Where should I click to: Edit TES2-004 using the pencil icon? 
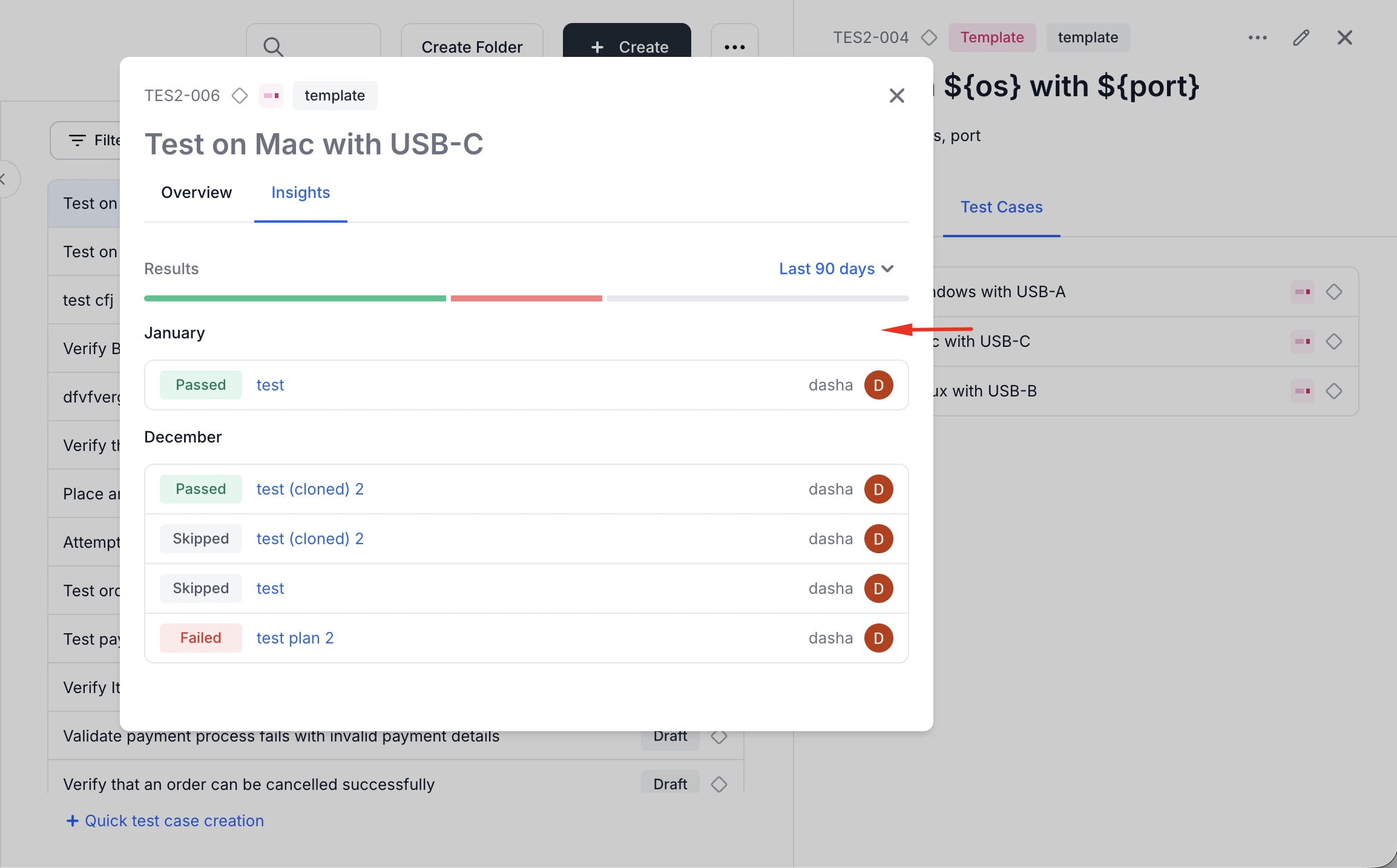[x=1301, y=38]
